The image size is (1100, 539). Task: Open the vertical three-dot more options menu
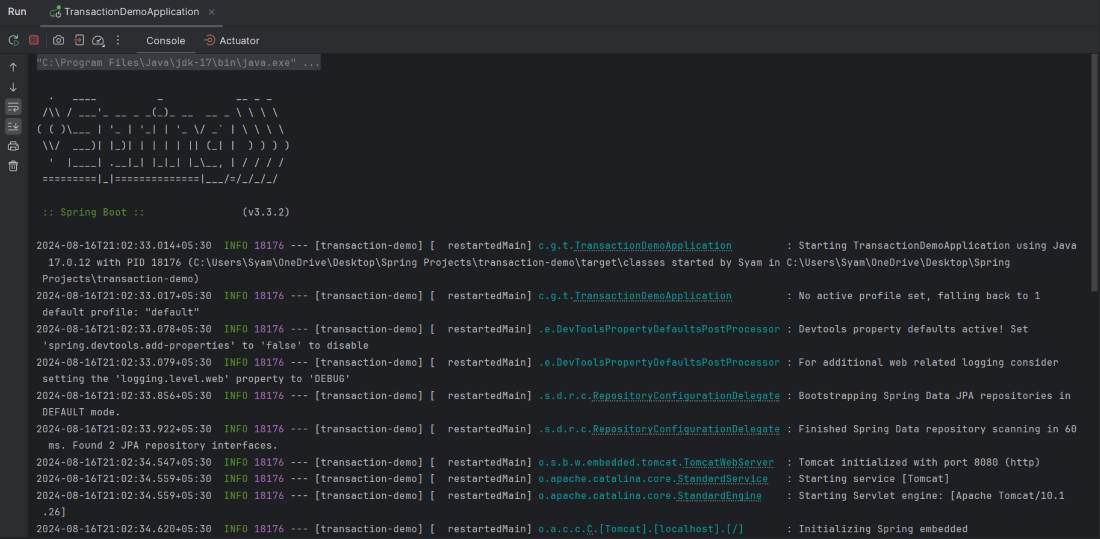[118, 40]
